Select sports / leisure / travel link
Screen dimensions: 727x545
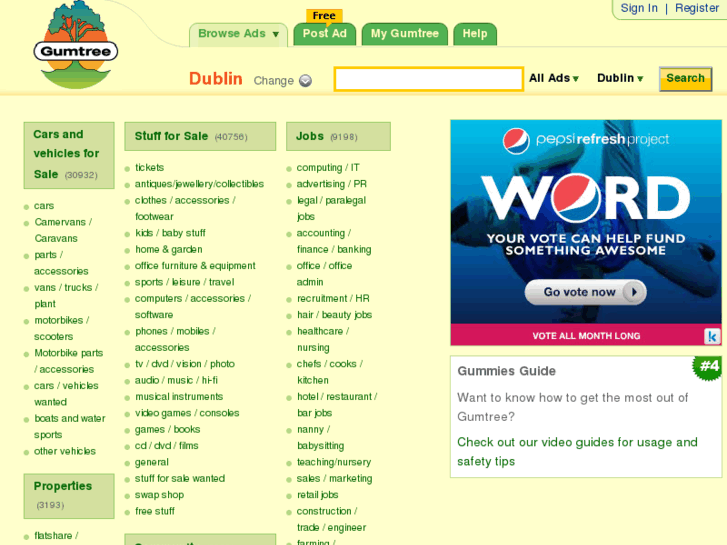click(185, 282)
